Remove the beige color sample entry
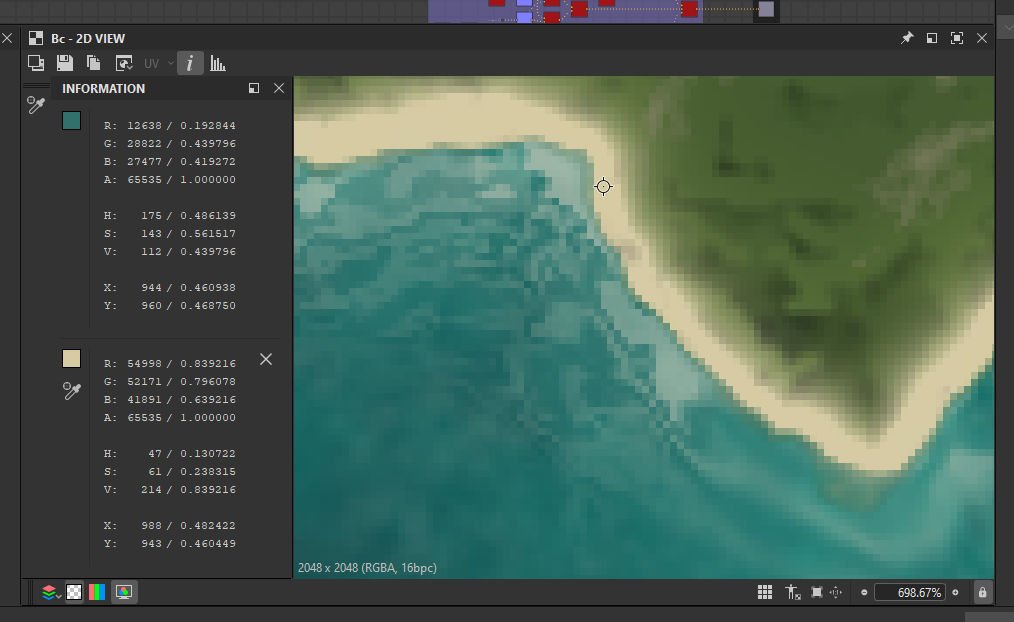 click(x=266, y=359)
